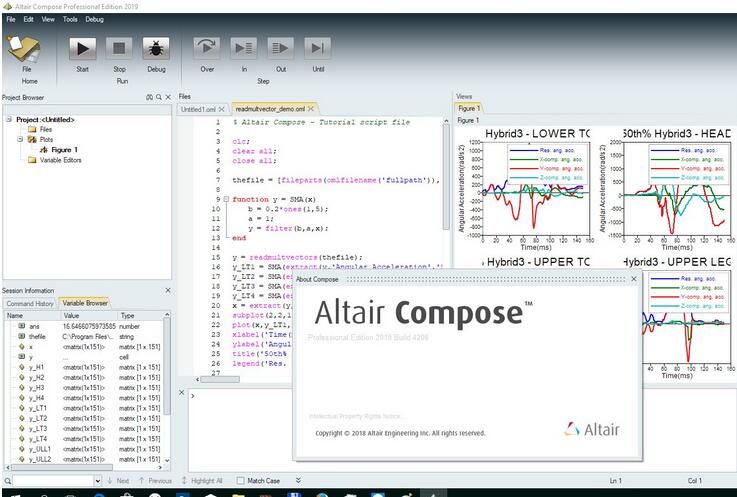
Task: Step In using the toolbar
Action: 244,48
